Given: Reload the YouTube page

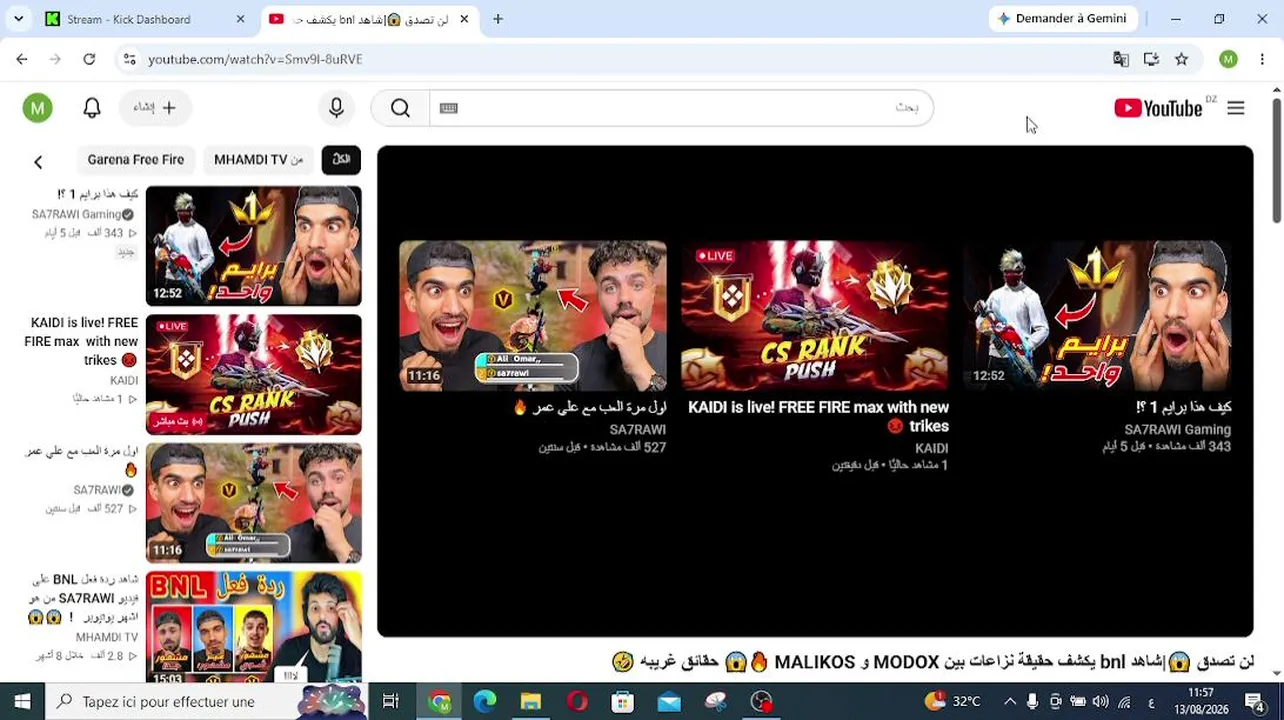Looking at the screenshot, I should [x=89, y=59].
